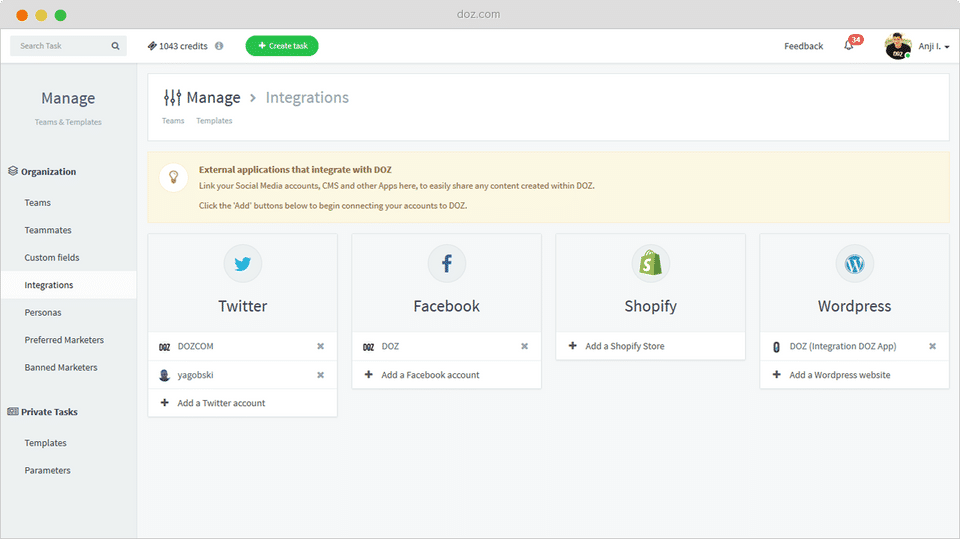The image size is (960, 539).
Task: Click the credits info icon
Action: tap(219, 46)
